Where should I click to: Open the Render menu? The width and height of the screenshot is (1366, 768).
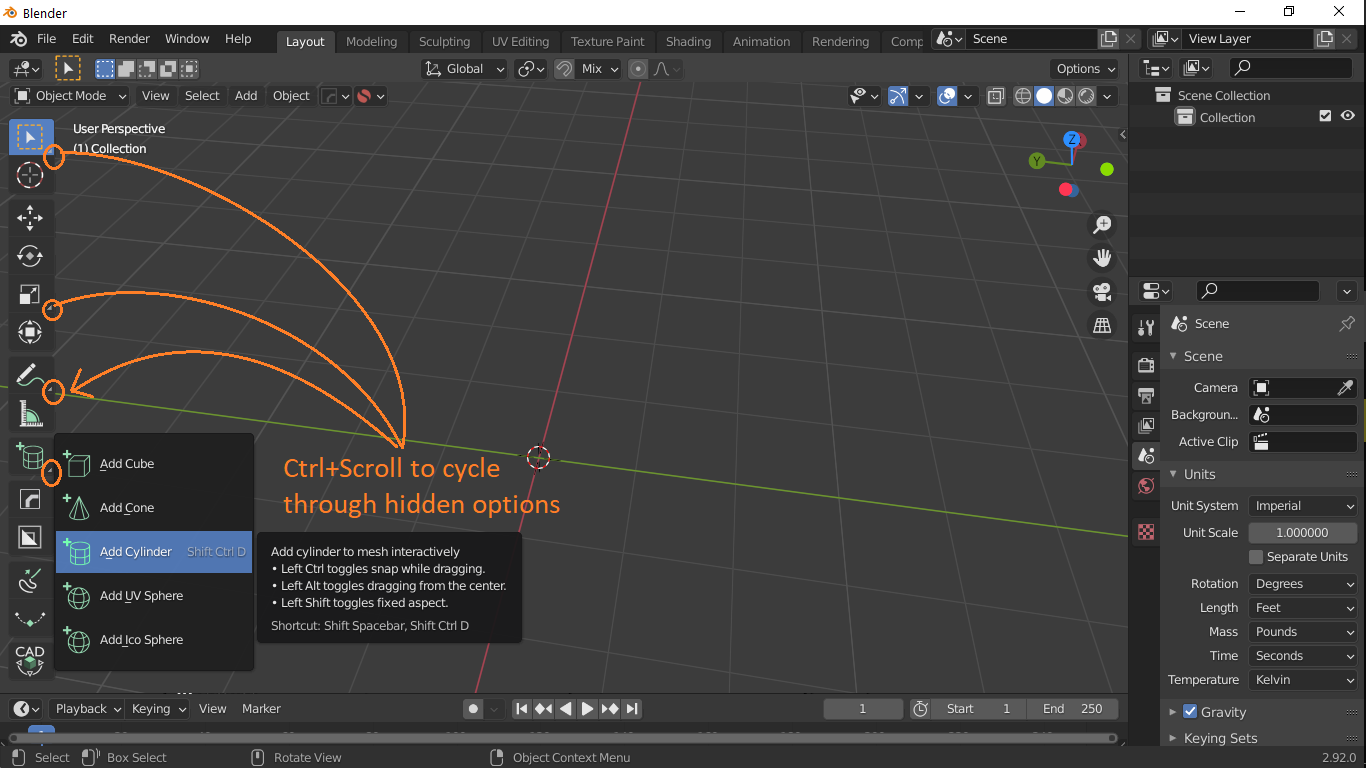129,38
